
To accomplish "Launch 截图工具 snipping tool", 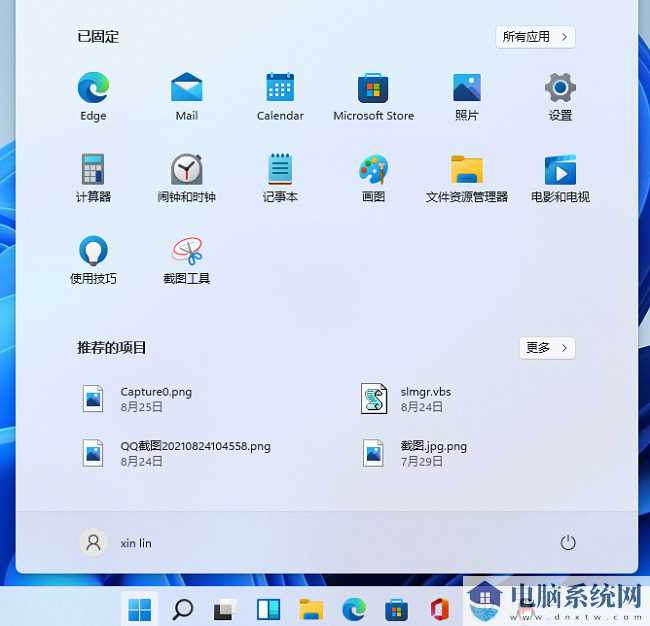I will pos(187,260).
